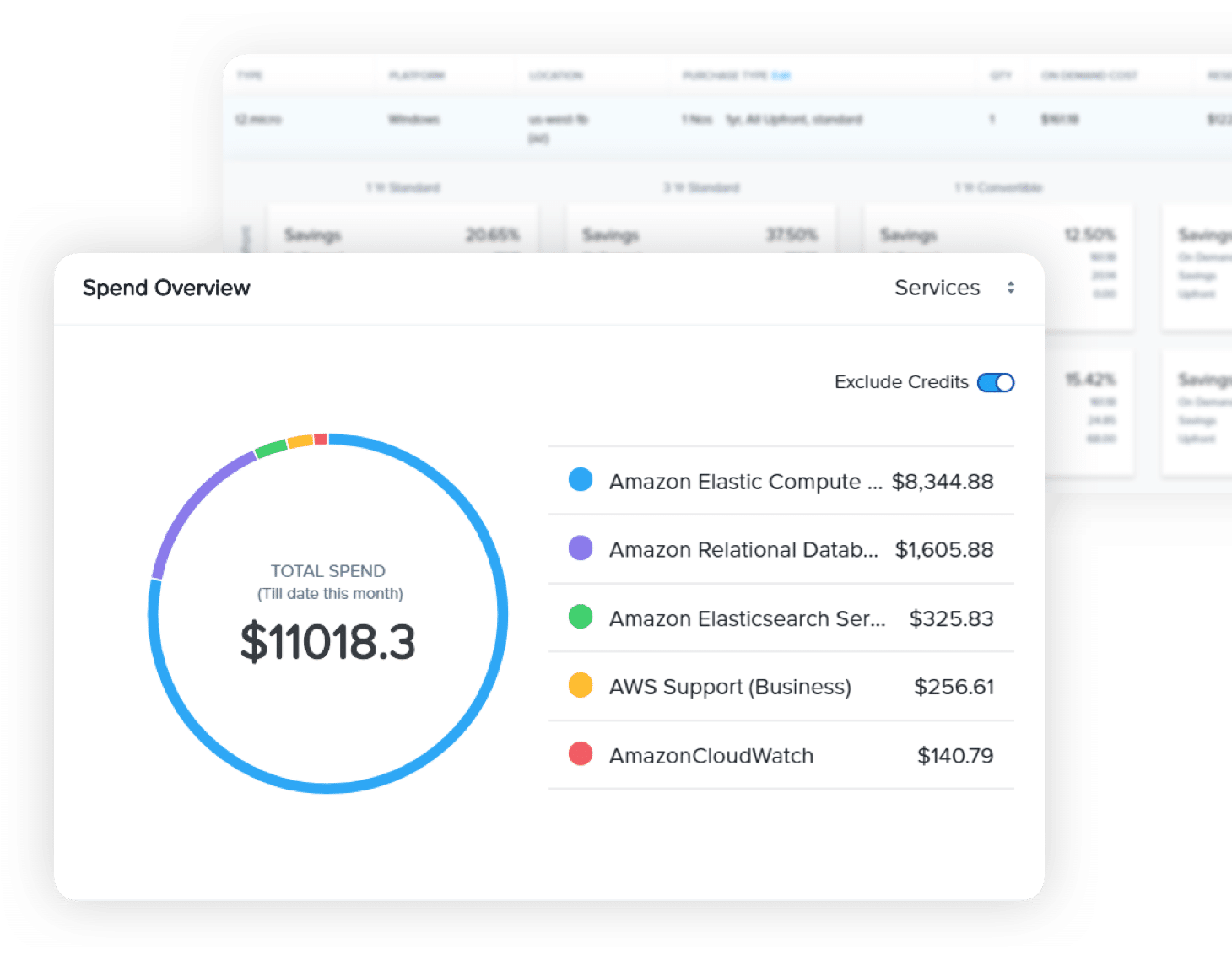Click the Platform column header in background table
This screenshot has width=1232, height=955.
pos(416,76)
